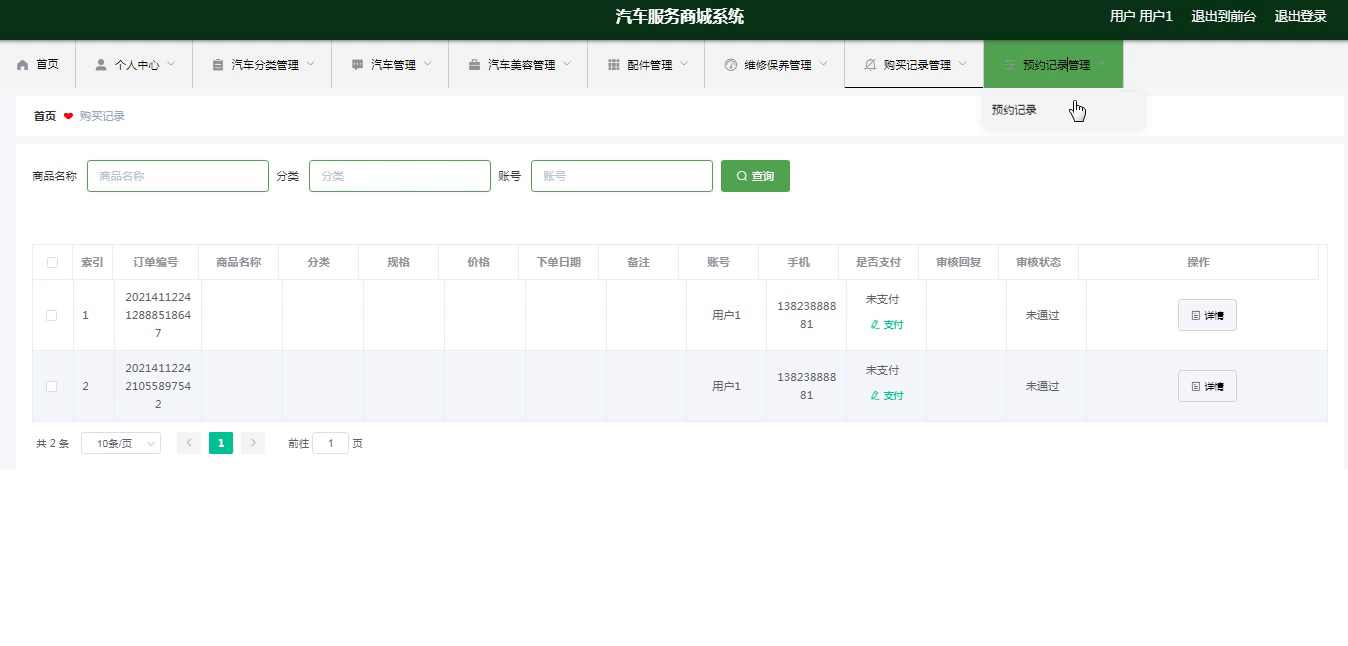The height and width of the screenshot is (646, 1348).
Task: Focus the 商品名称 input field
Action: (178, 176)
